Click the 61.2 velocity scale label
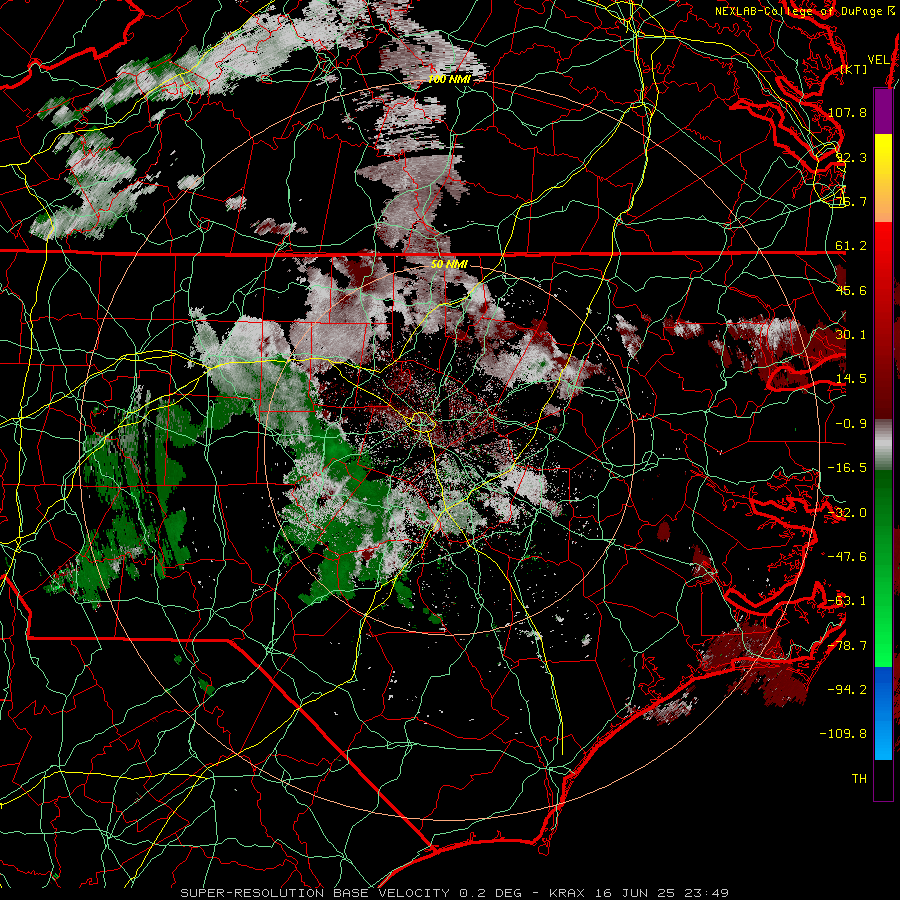Image resolution: width=900 pixels, height=900 pixels. [x=851, y=246]
